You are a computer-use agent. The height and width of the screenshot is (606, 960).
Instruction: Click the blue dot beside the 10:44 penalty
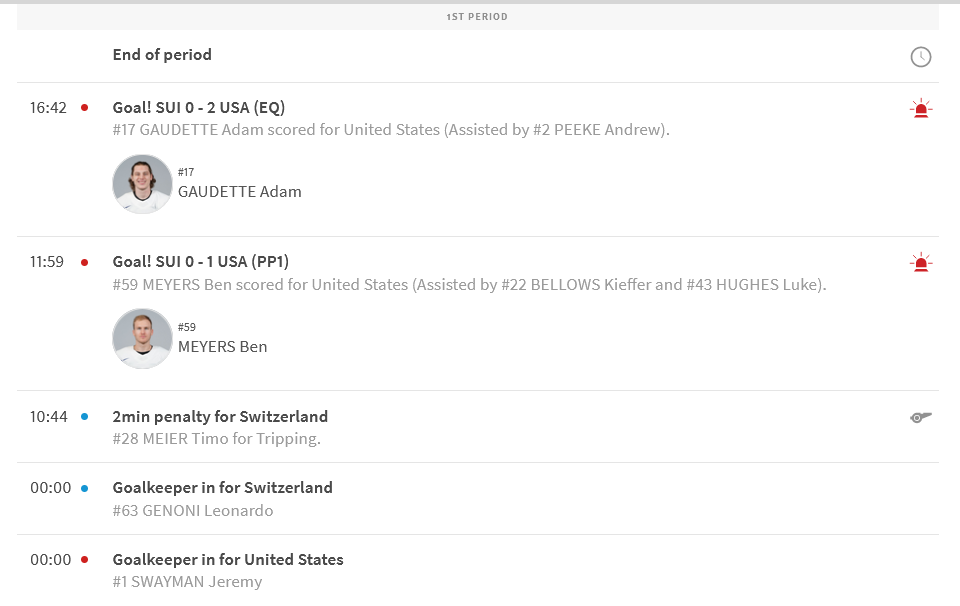(x=84, y=417)
